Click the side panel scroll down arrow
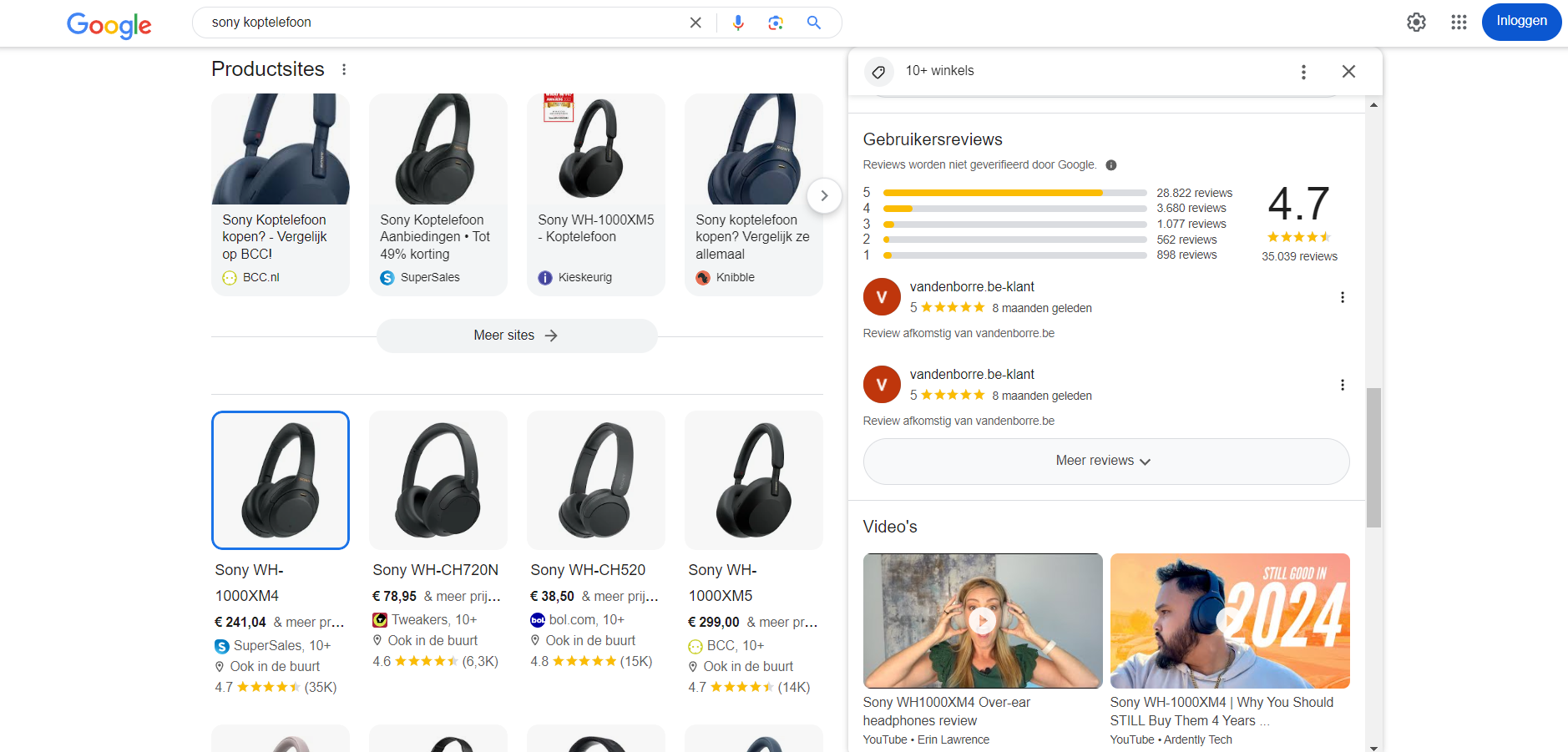This screenshot has height=752, width=1568. (1373, 748)
